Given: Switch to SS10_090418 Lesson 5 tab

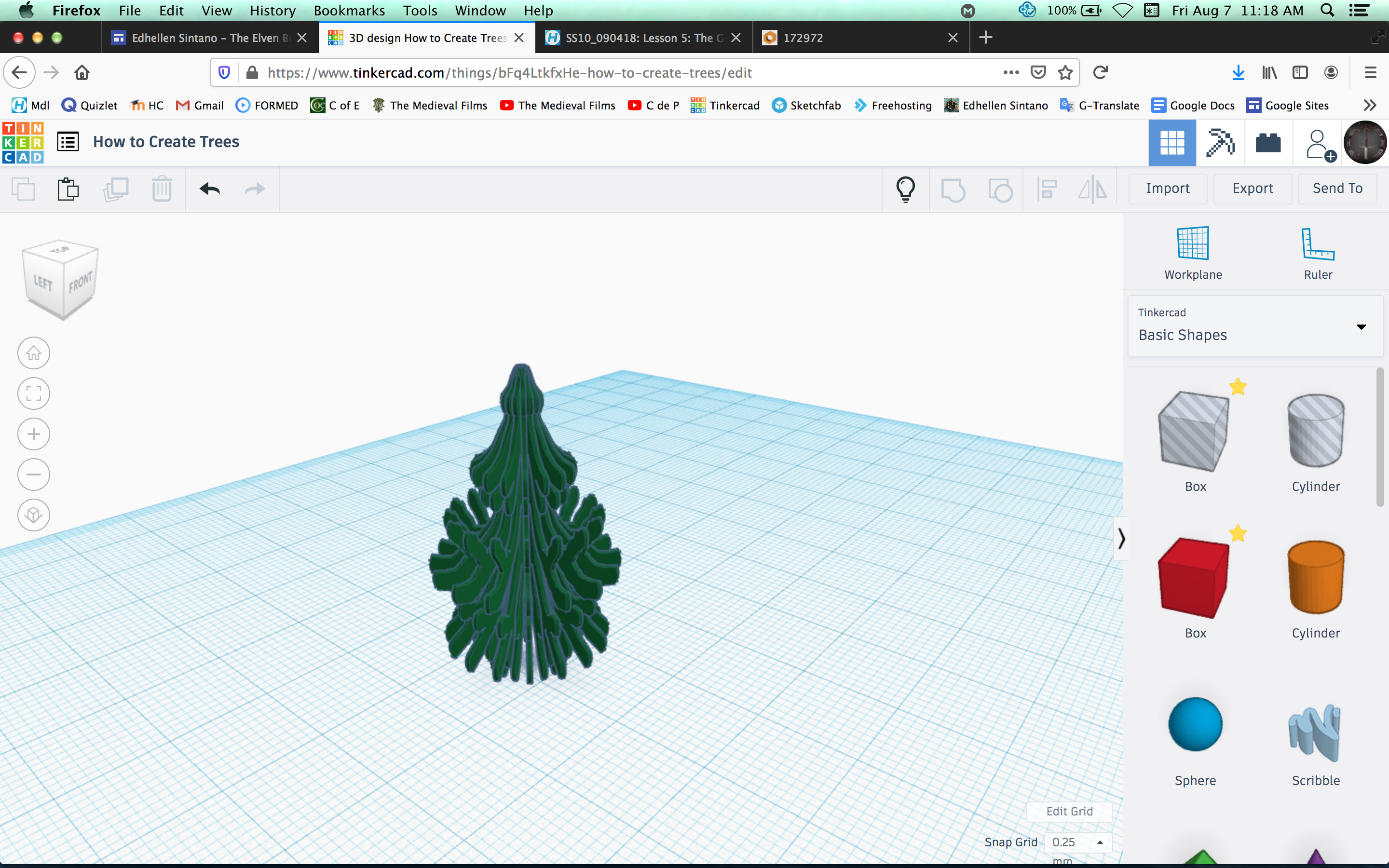Looking at the screenshot, I should (643, 38).
